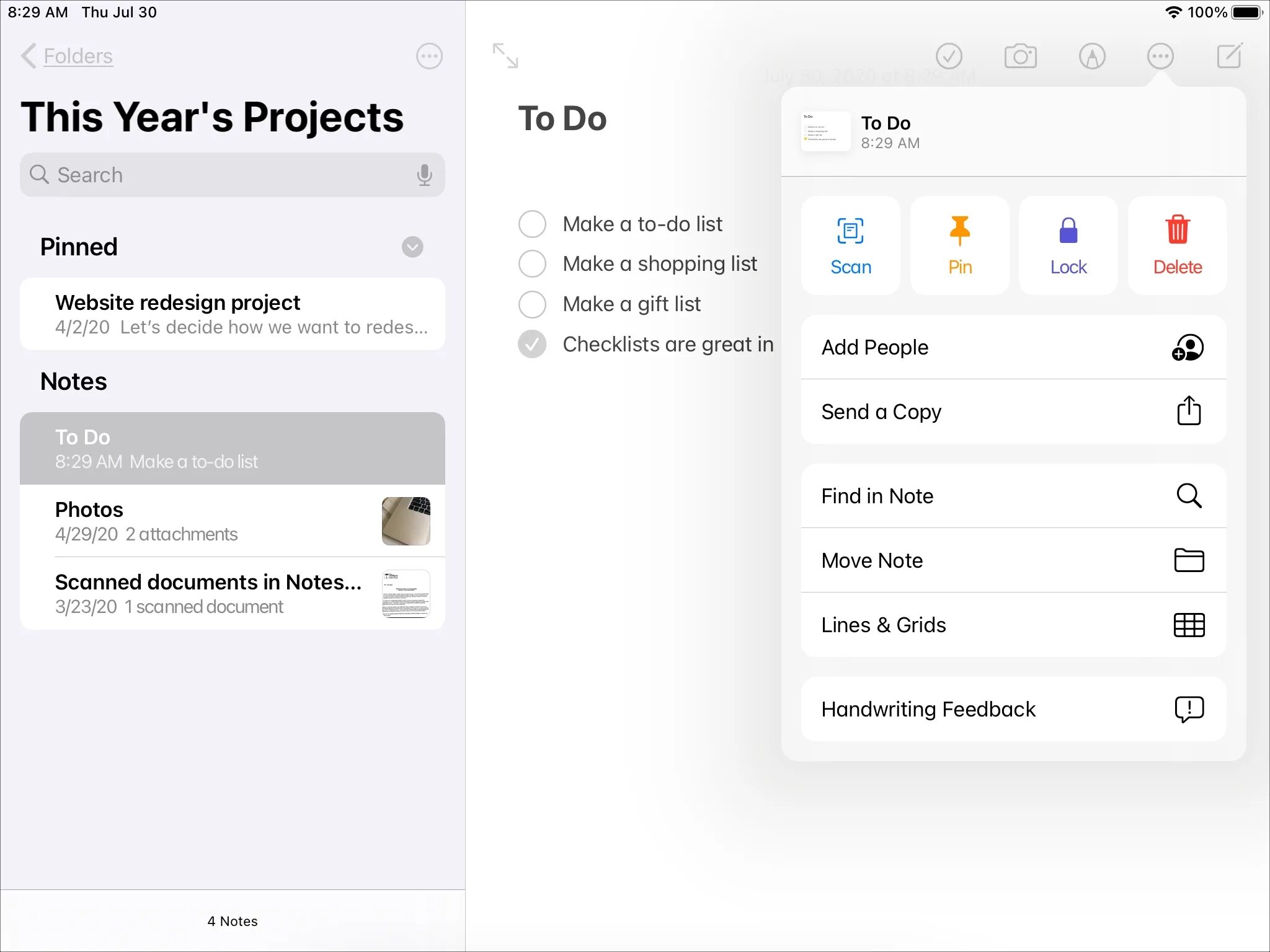Go back to Folders
This screenshot has height=952, width=1270.
click(x=68, y=56)
